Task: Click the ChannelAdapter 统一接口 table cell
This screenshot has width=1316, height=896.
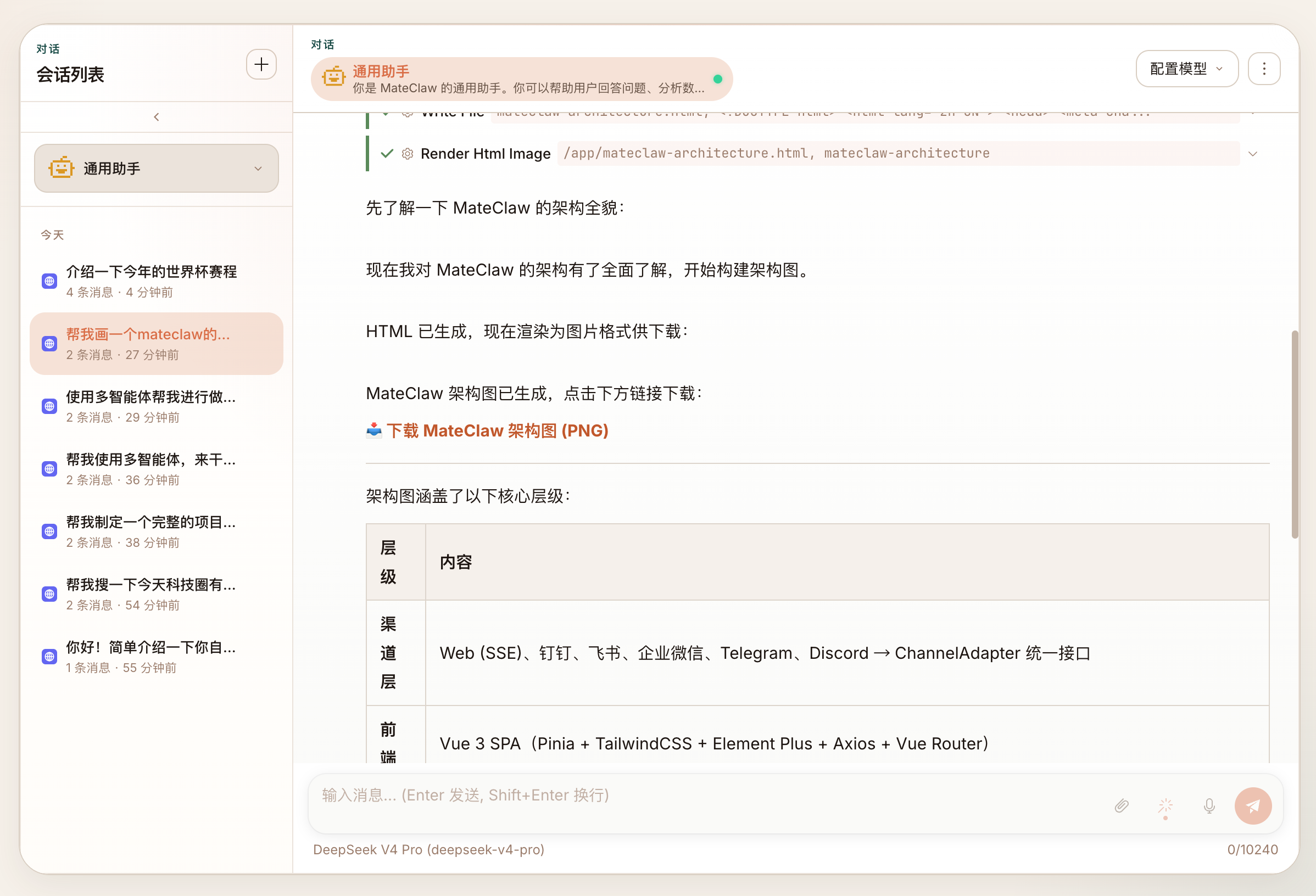Action: click(846, 653)
